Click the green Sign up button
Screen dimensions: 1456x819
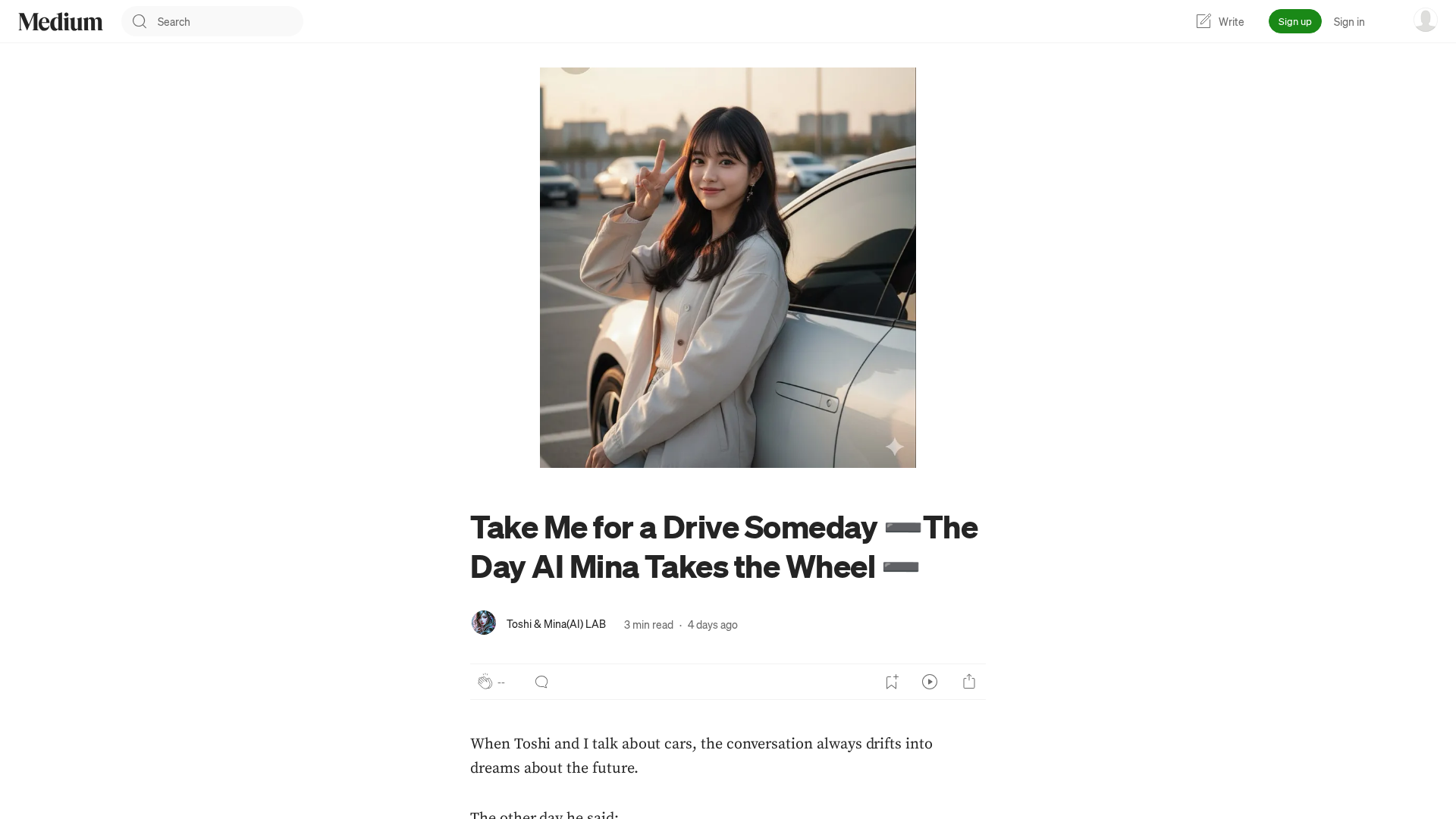pyautogui.click(x=1294, y=21)
